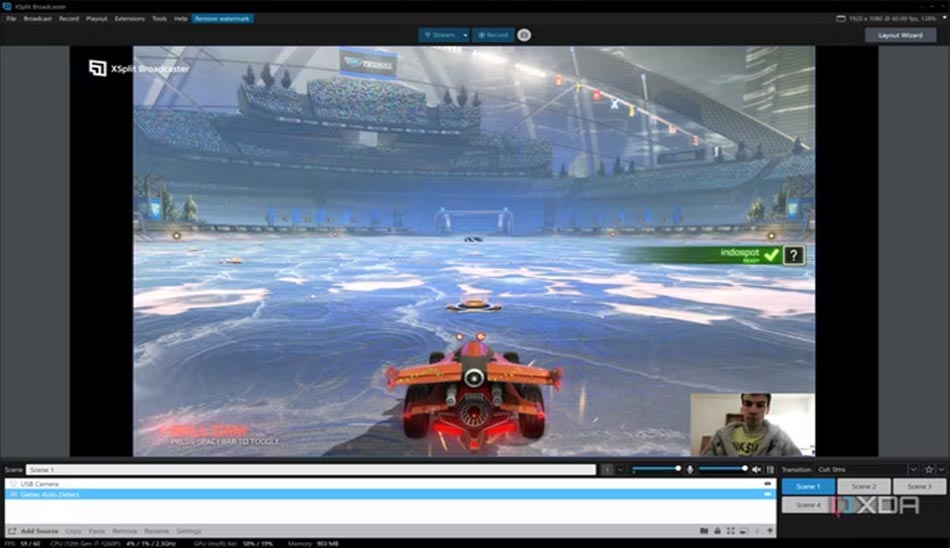Open the Help menu
This screenshot has width=950, height=548.
point(181,19)
